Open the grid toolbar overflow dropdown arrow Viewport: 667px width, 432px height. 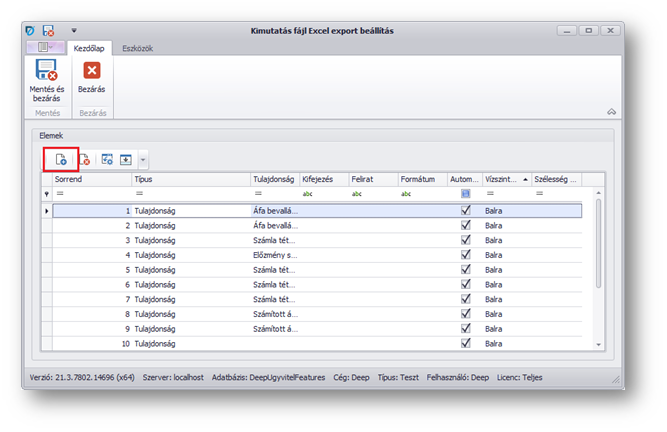[x=143, y=159]
